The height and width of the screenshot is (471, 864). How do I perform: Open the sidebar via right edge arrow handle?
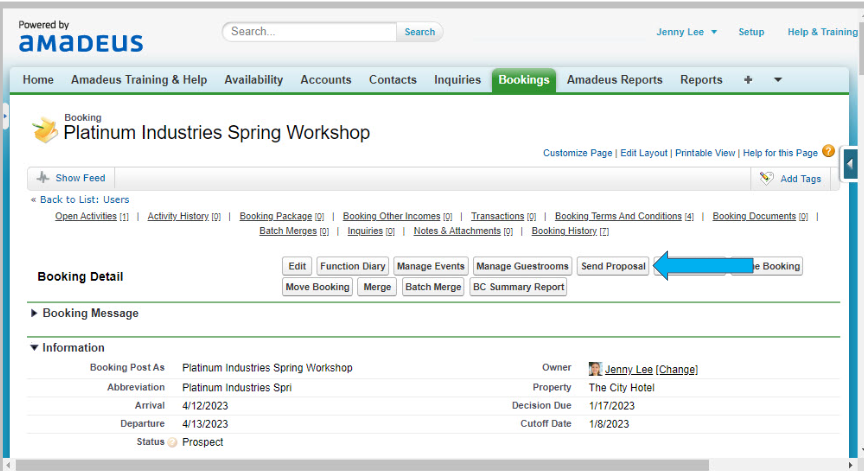850,164
